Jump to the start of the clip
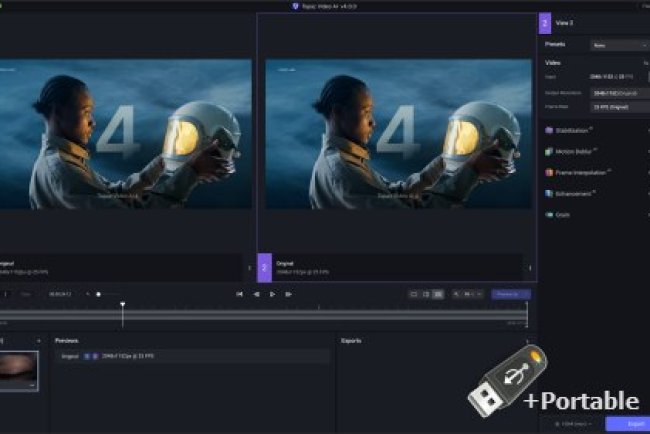650x434 pixels. (239, 294)
